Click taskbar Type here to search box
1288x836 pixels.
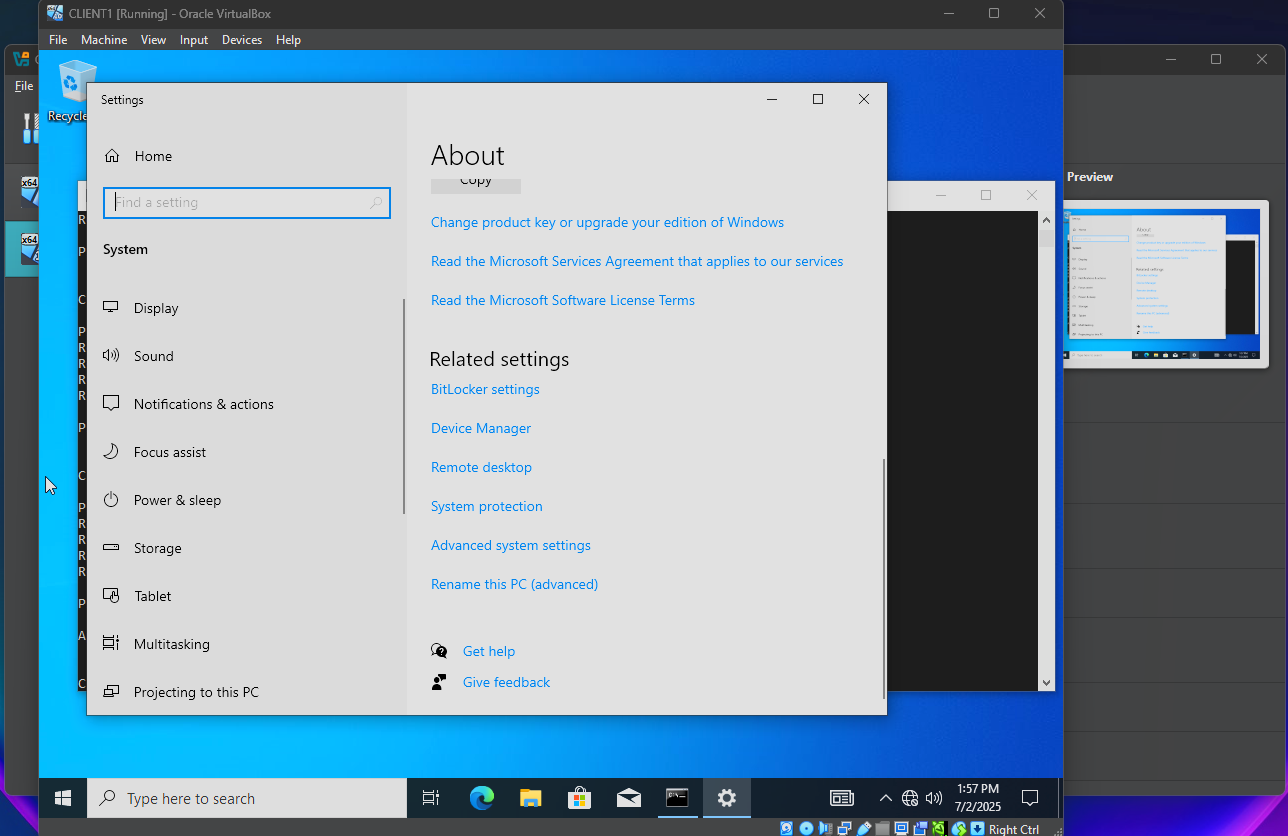point(247,798)
